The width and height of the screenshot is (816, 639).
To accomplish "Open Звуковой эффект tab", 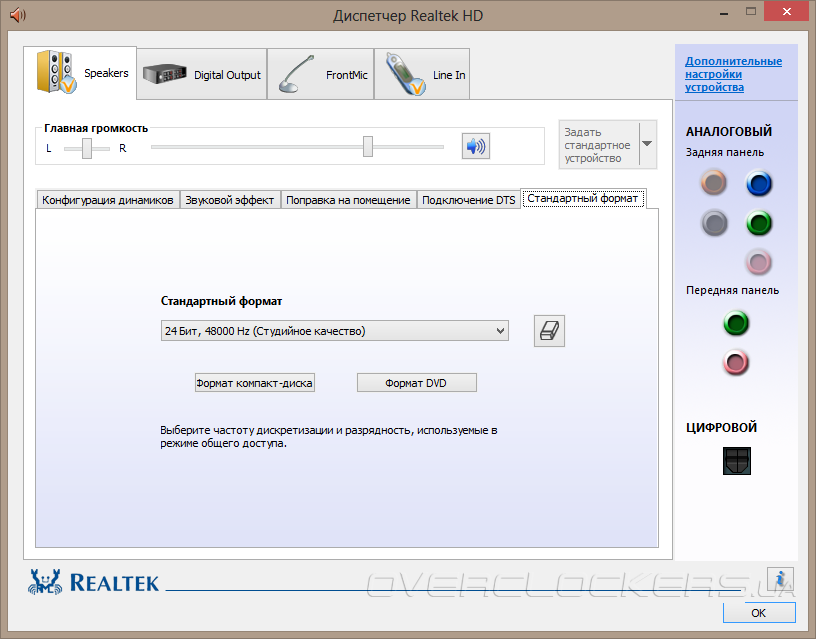I will click(230, 200).
